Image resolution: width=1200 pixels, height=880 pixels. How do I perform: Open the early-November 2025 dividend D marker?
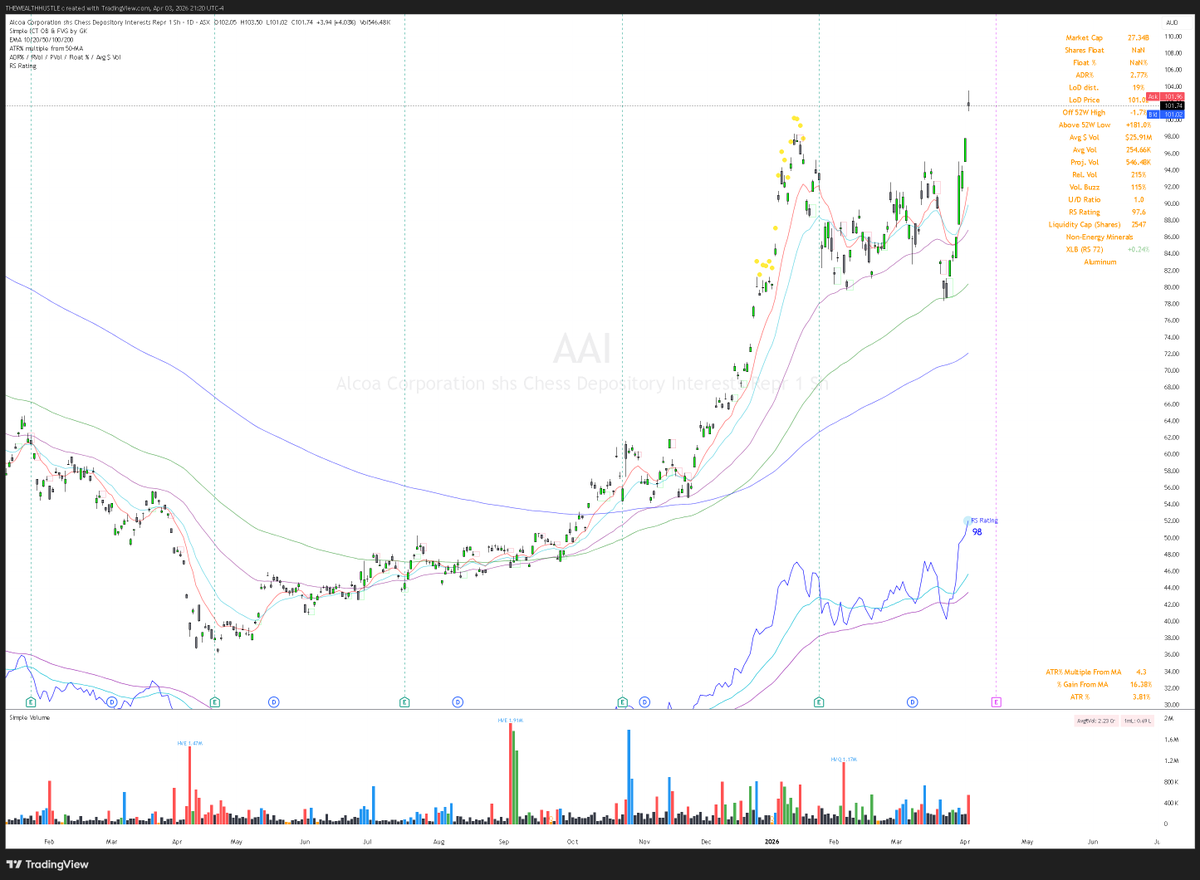pyautogui.click(x=644, y=703)
